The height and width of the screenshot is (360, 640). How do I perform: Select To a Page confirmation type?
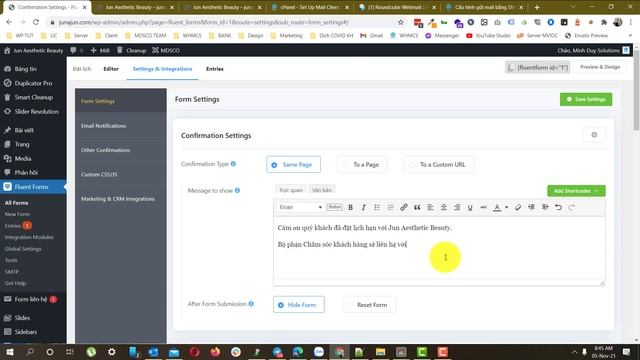362,164
